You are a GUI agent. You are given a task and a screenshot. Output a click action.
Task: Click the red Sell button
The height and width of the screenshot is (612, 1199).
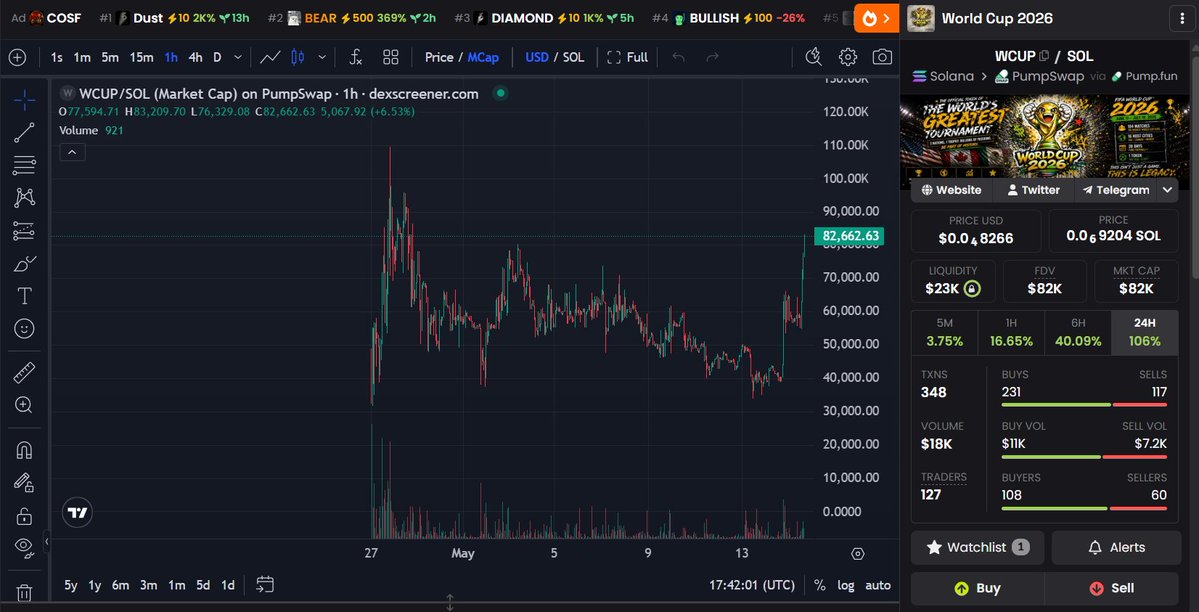[x=1112, y=588]
